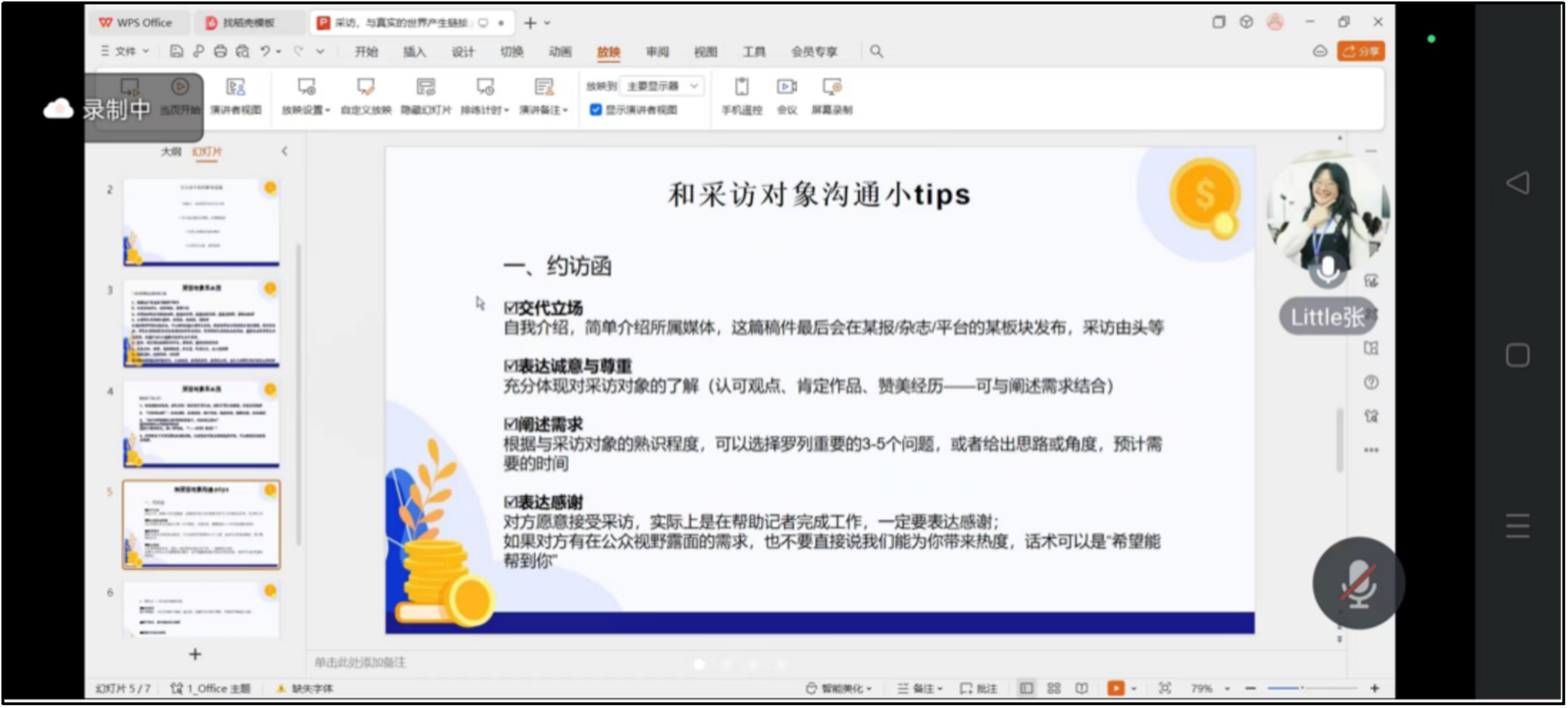Click the 会议 meeting icon

(786, 96)
